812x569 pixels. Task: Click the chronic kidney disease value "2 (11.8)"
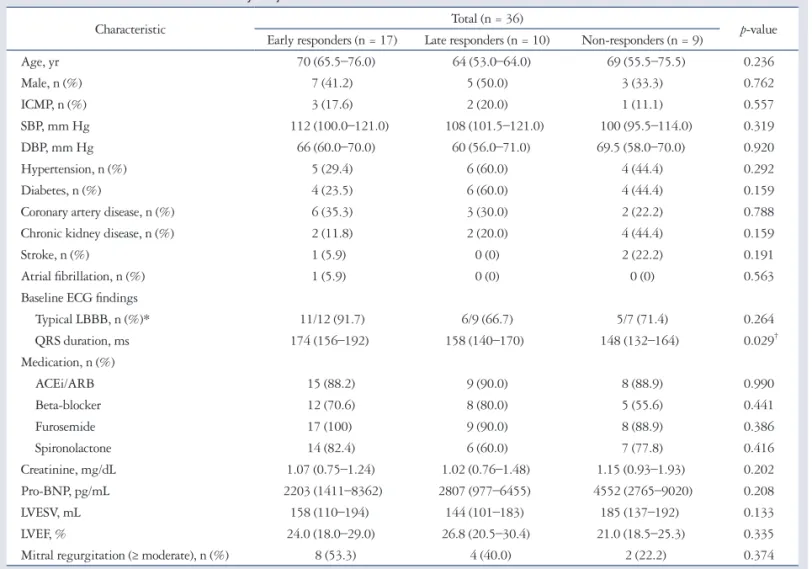332,234
